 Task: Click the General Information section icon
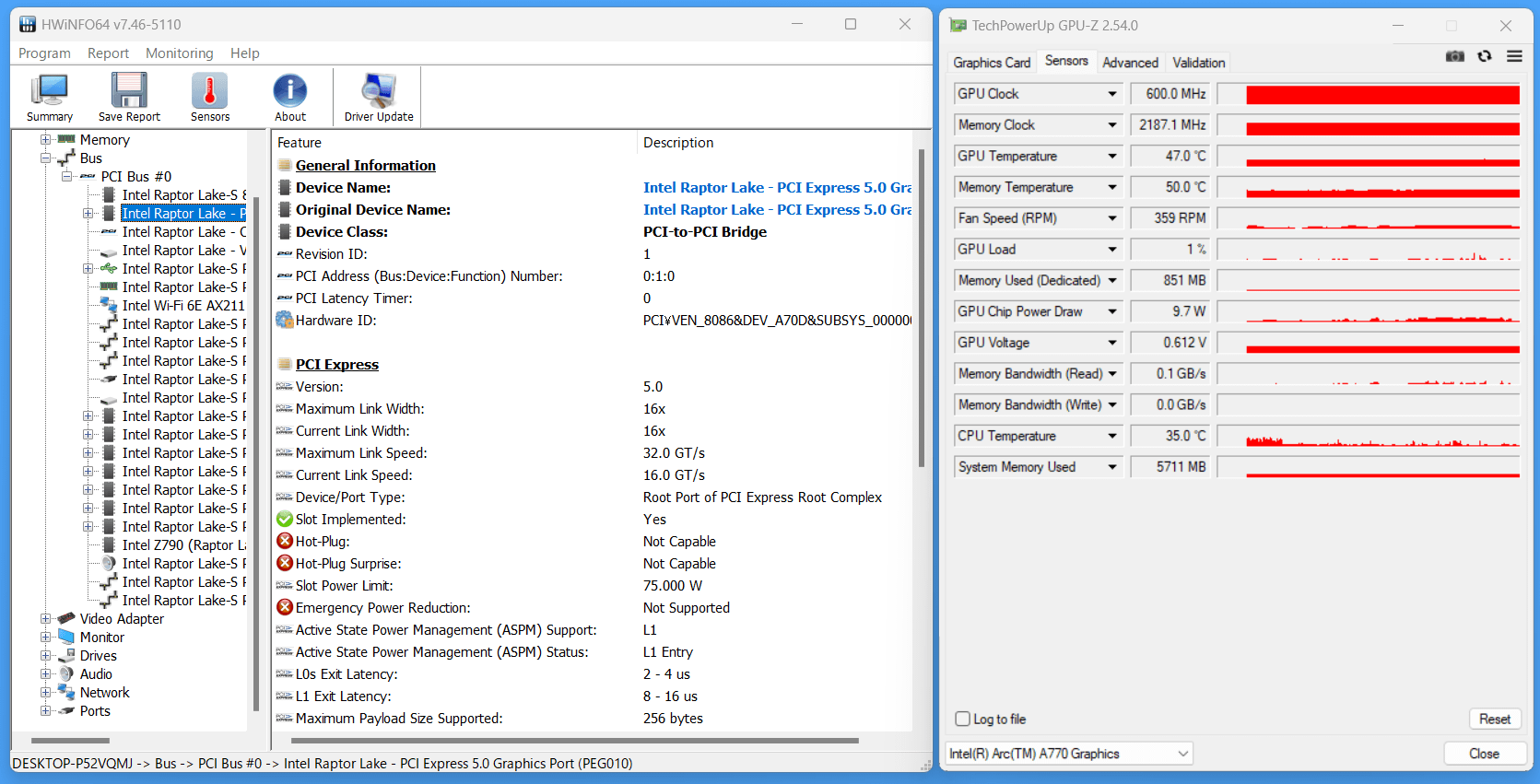(x=285, y=165)
